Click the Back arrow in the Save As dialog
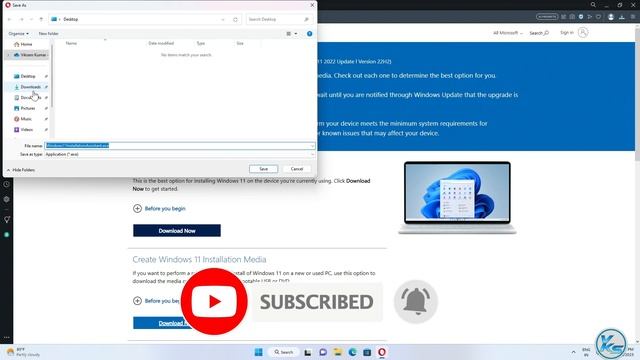Screen dimensions: 640x360 pyautogui.click(x=10, y=19)
